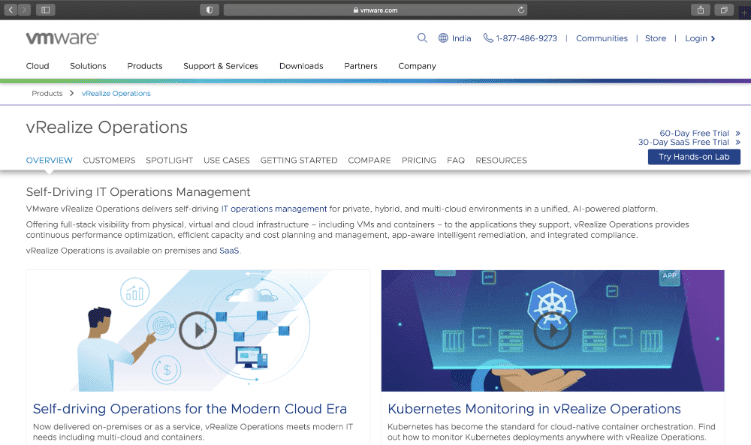Click the Safari back arrow button

[11, 10]
